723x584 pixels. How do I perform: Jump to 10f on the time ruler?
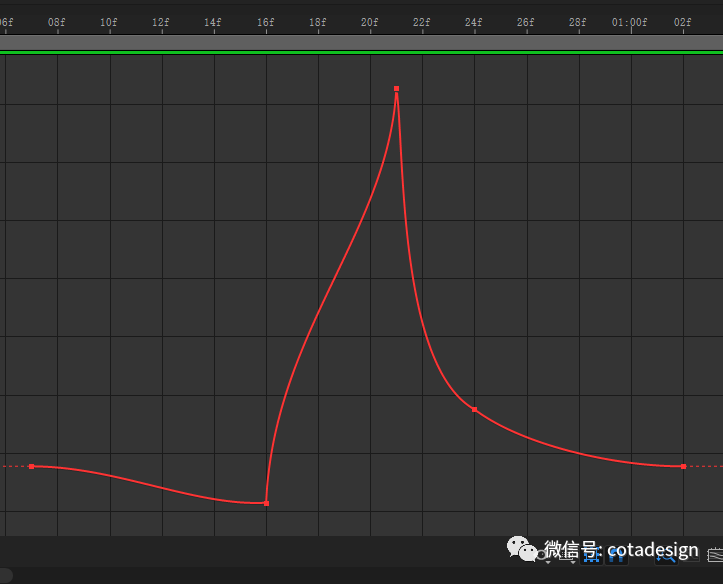[109, 22]
